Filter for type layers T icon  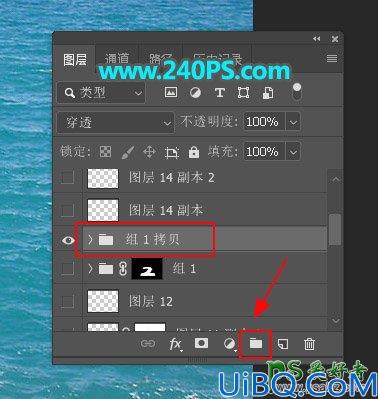219,93
